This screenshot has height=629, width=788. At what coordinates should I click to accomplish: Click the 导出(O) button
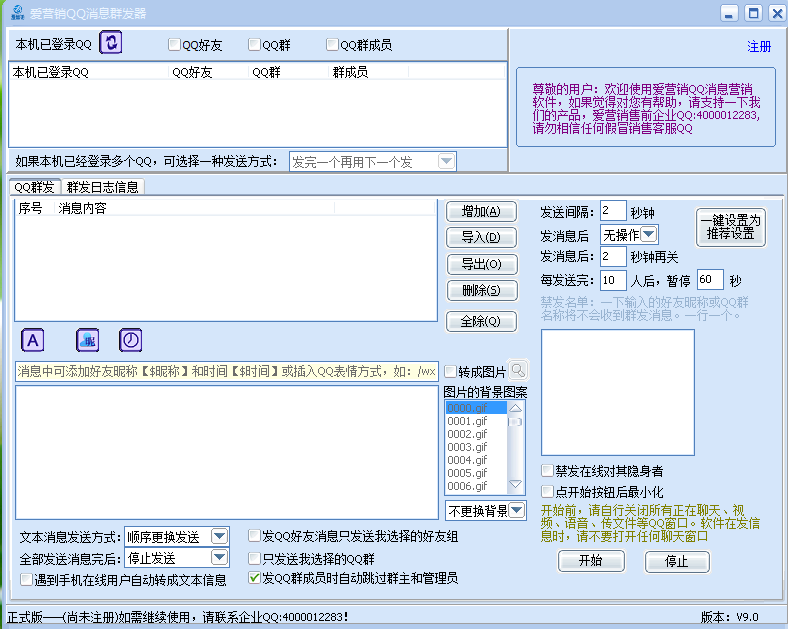[x=481, y=264]
